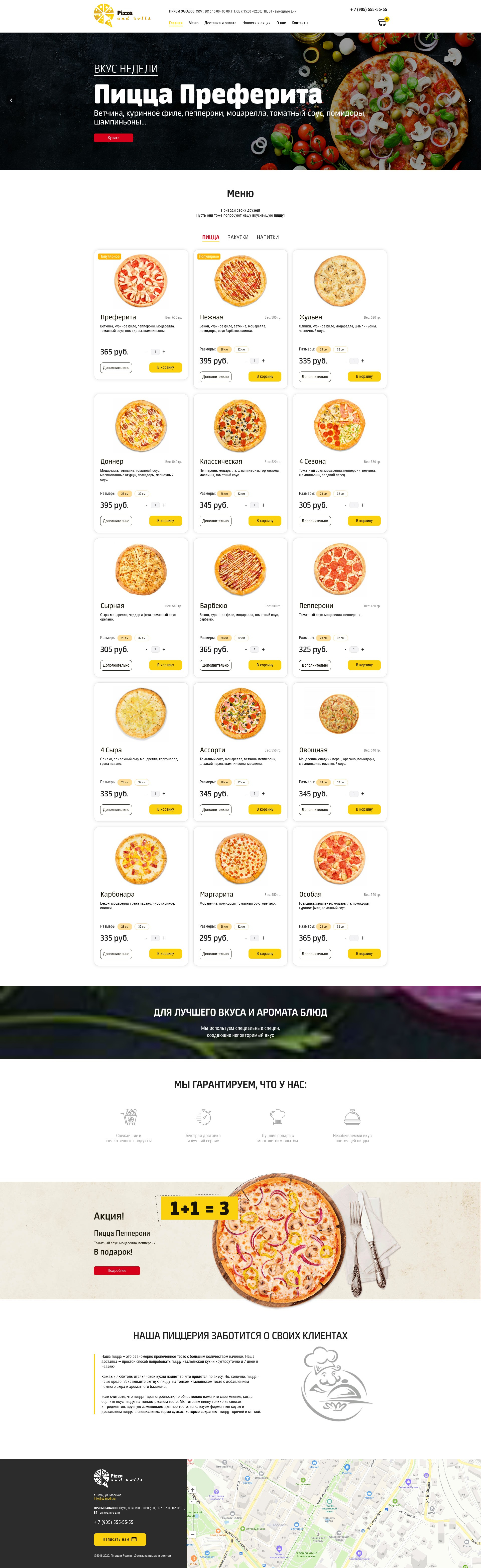Select 28 см size for Доннер pizza
Image resolution: width=481 pixels, height=1568 pixels.
point(125,494)
